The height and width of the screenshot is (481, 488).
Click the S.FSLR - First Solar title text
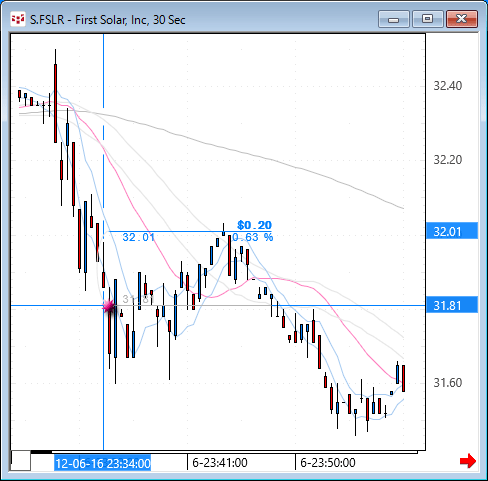coord(108,20)
